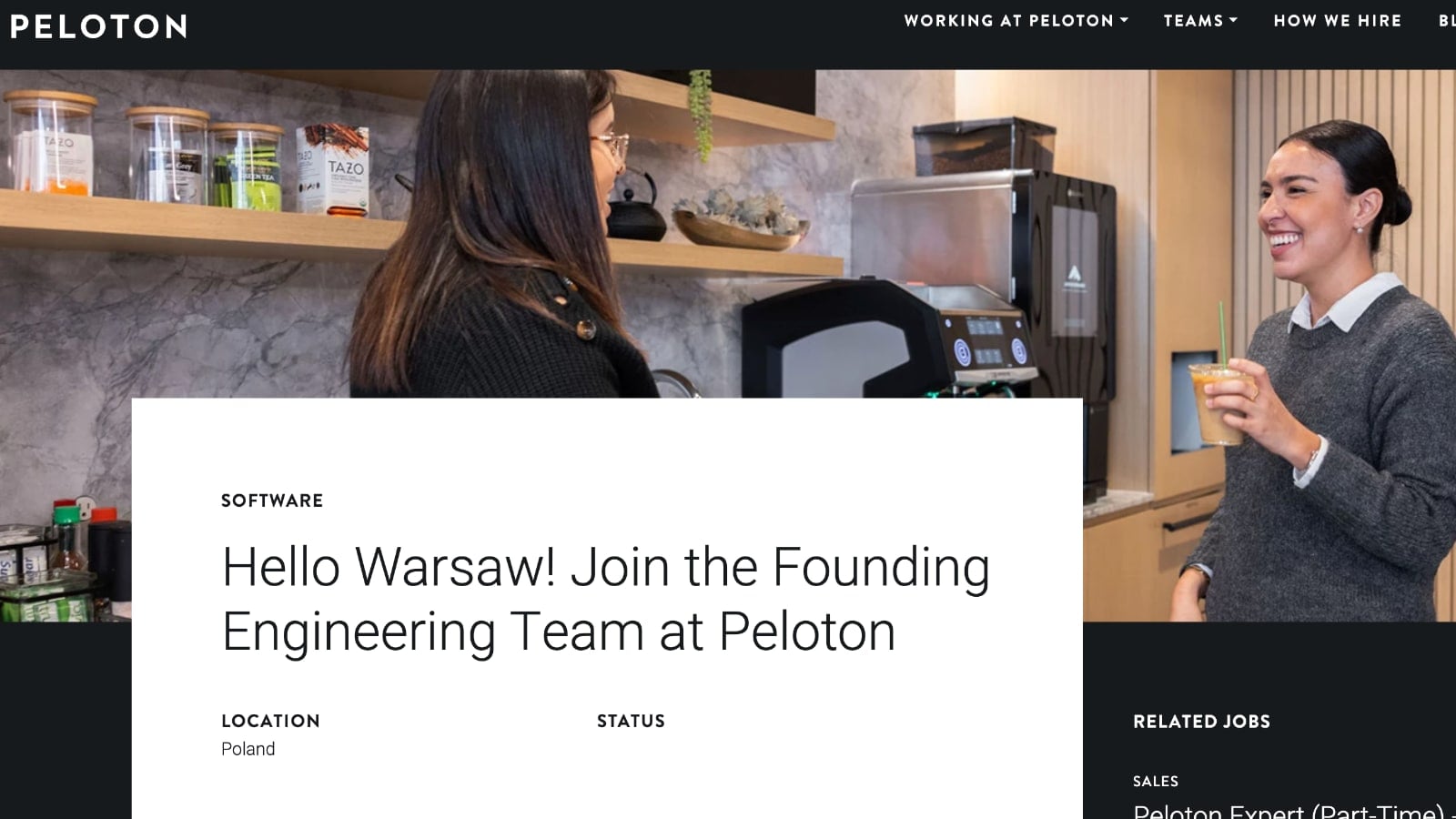The width and height of the screenshot is (1456, 819).
Task: Open the Working at Peloton menu
Action: (x=1016, y=20)
